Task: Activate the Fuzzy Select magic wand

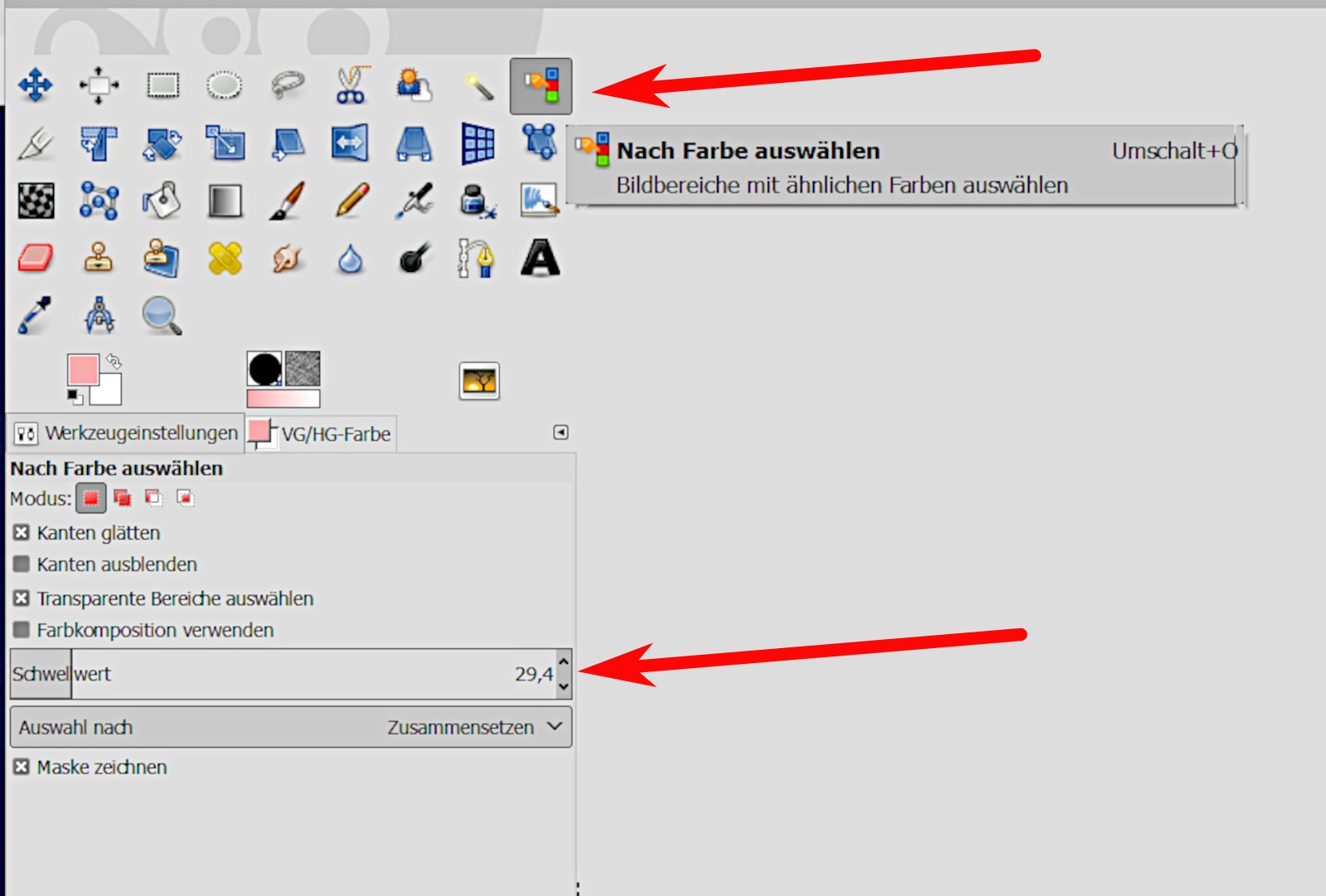Action: (x=478, y=85)
